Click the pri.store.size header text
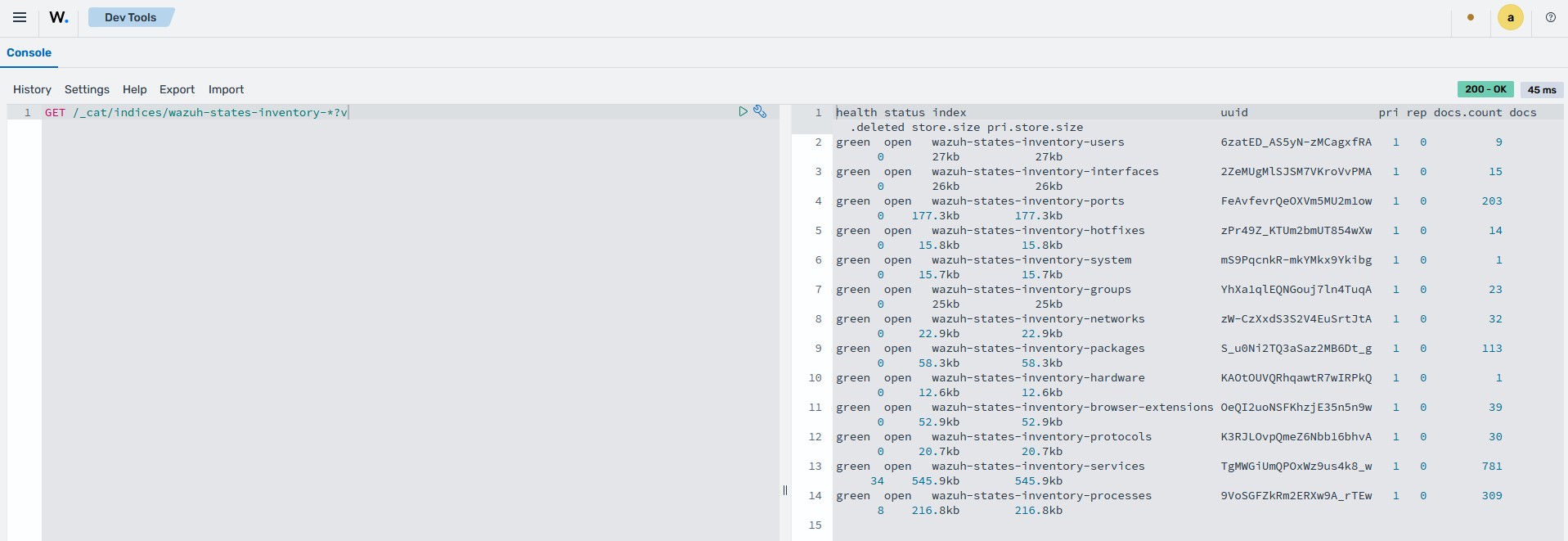This screenshot has width=1568, height=541. (1035, 127)
